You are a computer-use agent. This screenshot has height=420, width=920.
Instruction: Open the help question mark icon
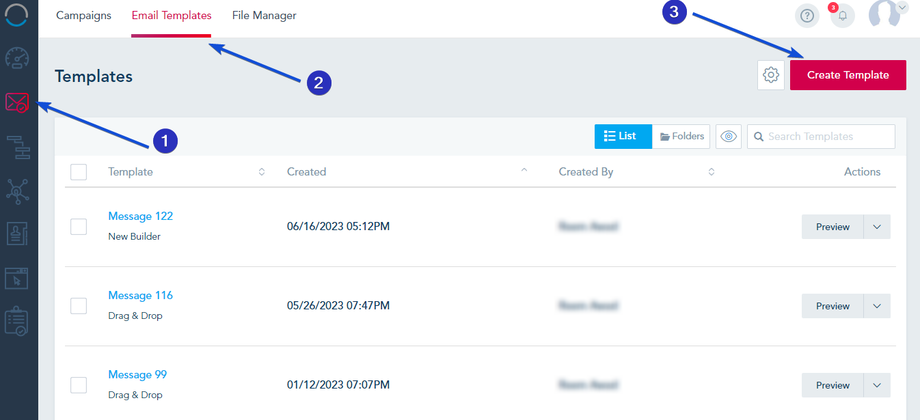[x=807, y=16]
